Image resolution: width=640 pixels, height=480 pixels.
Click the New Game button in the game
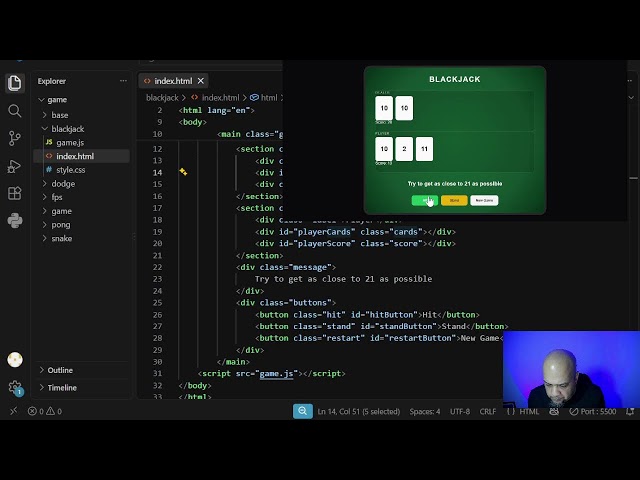pyautogui.click(x=484, y=200)
